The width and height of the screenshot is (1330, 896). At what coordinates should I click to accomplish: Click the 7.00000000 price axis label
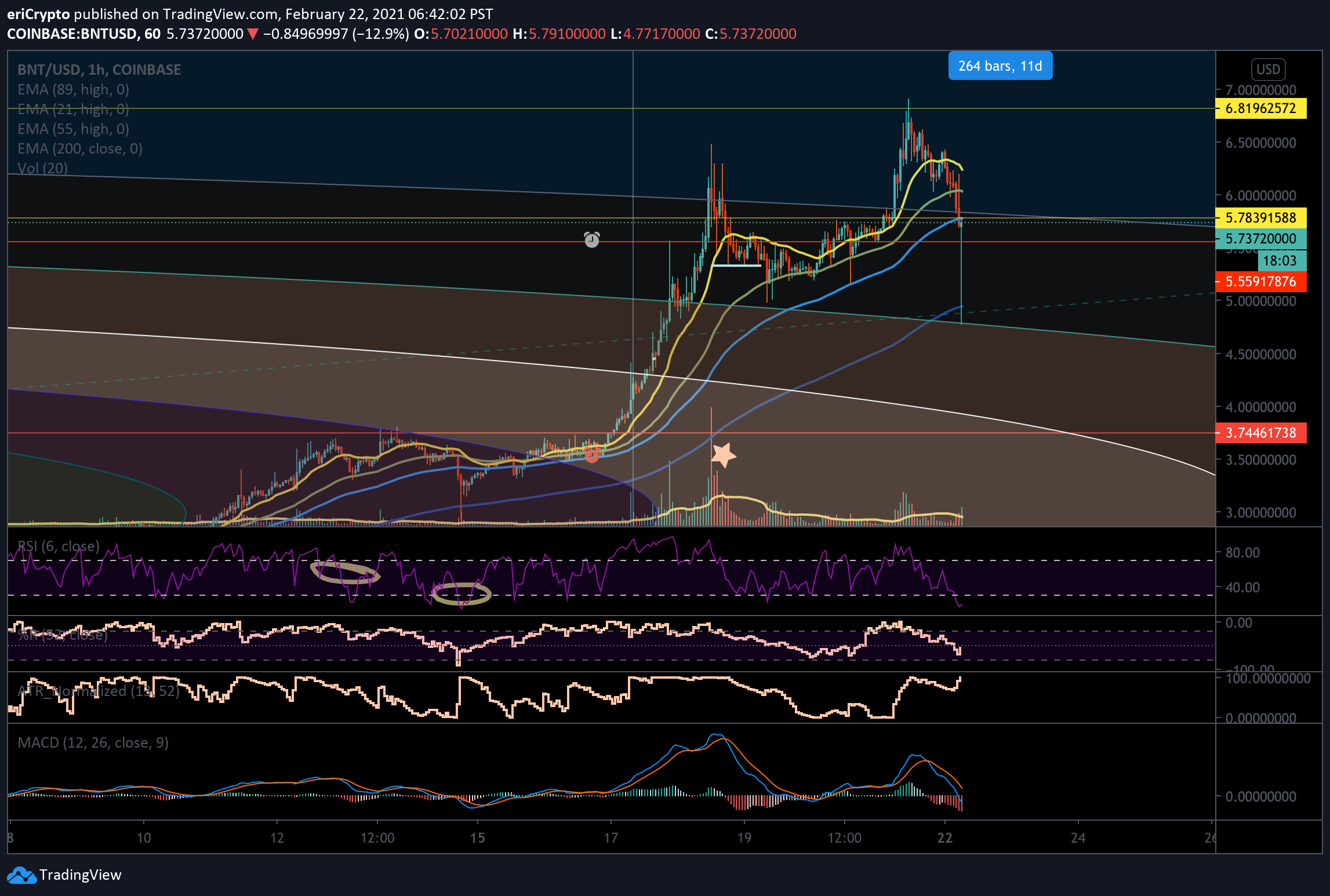[x=1260, y=90]
